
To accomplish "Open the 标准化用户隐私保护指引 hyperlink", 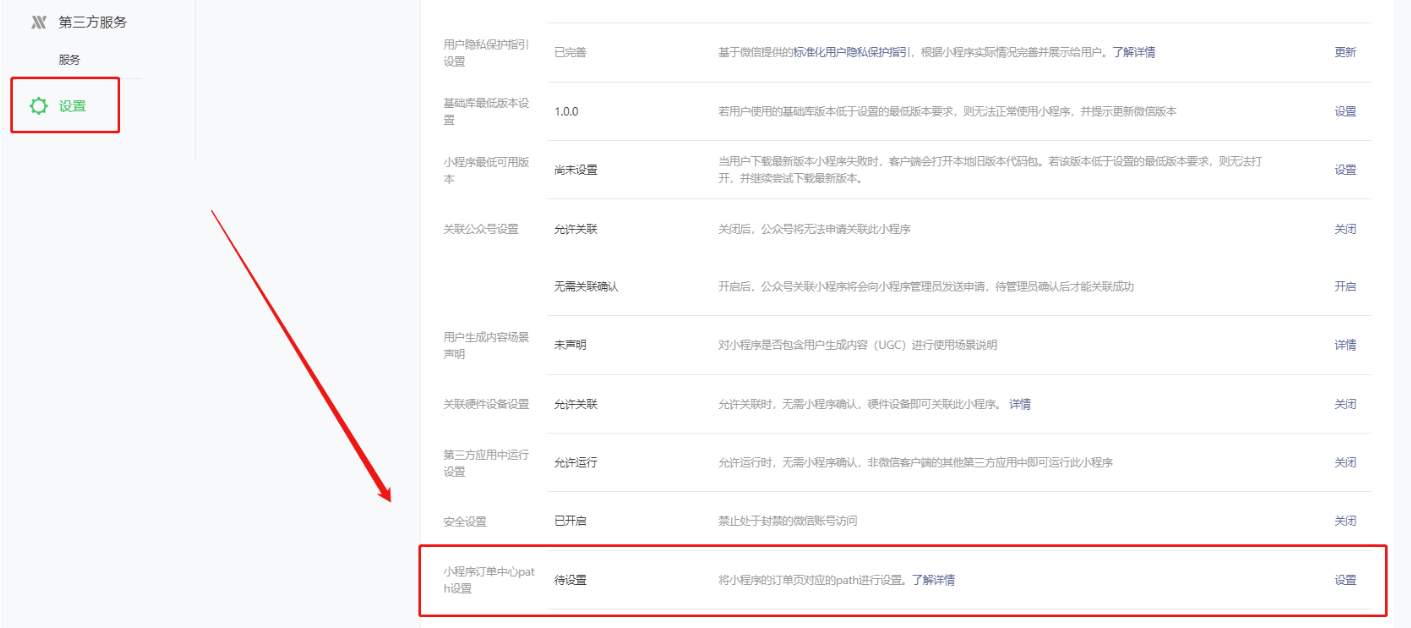I will (x=851, y=52).
